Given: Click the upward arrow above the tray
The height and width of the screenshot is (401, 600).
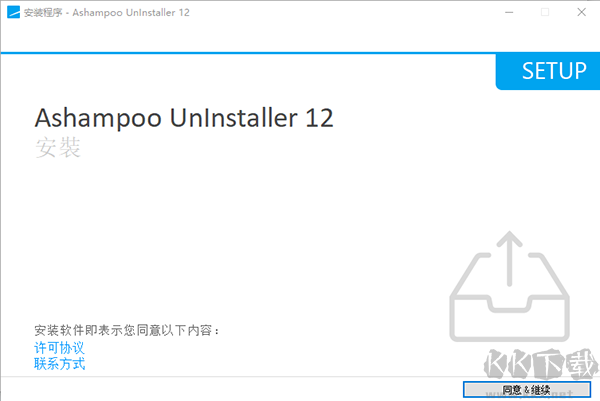Looking at the screenshot, I should pyautogui.click(x=509, y=259).
